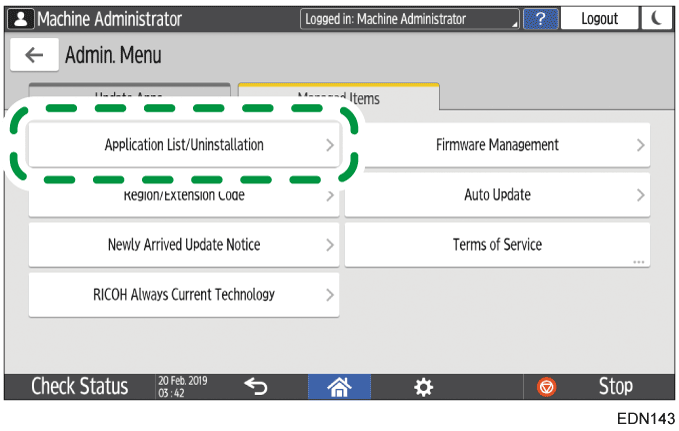679x431 pixels.
Task: Open Firmware Management
Action: pyautogui.click(x=497, y=145)
